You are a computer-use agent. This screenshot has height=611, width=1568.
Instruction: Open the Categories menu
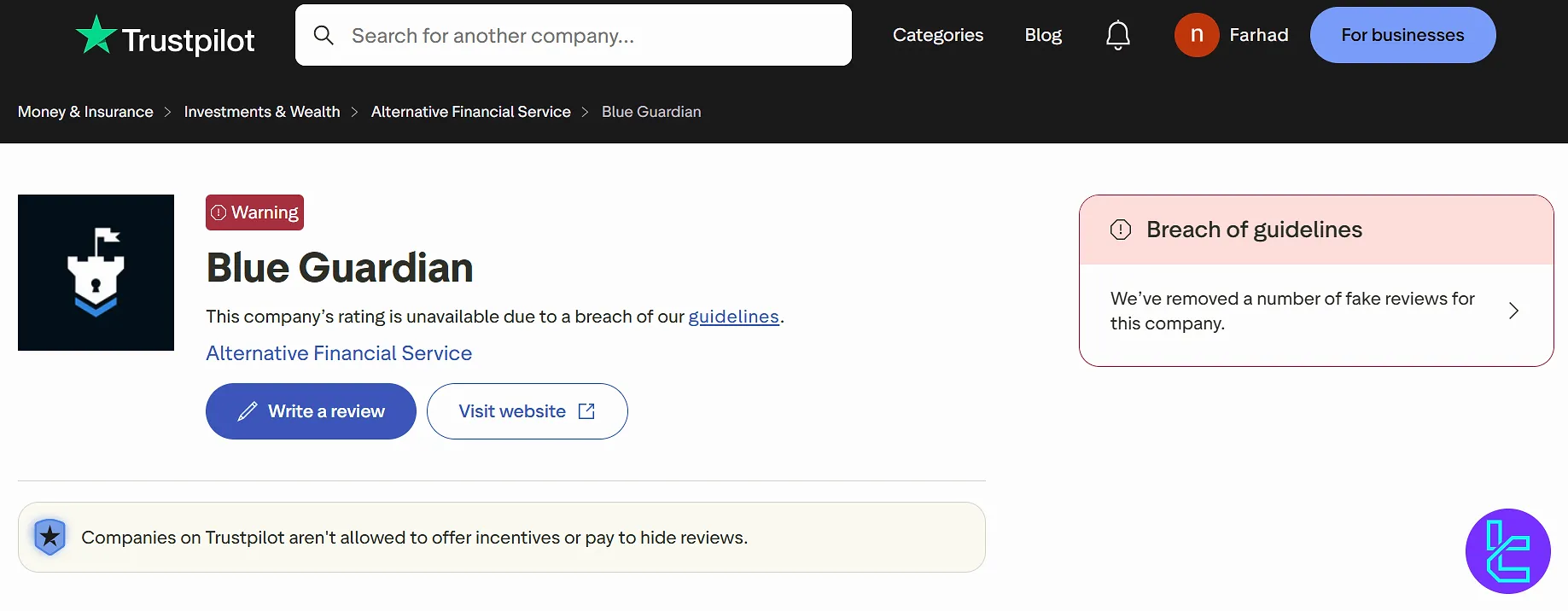(937, 34)
